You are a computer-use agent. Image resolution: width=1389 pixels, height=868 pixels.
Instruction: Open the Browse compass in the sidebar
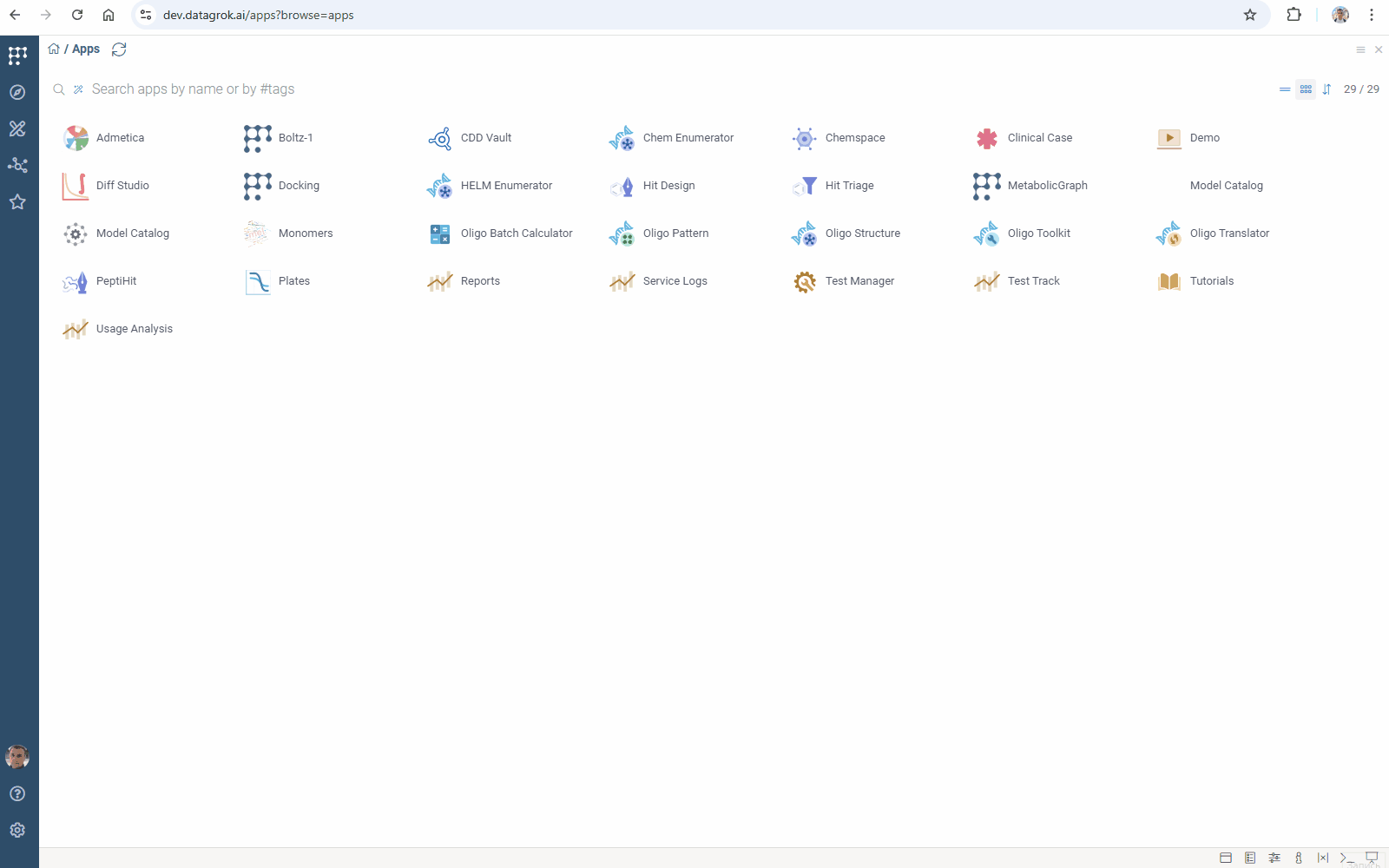point(17,92)
